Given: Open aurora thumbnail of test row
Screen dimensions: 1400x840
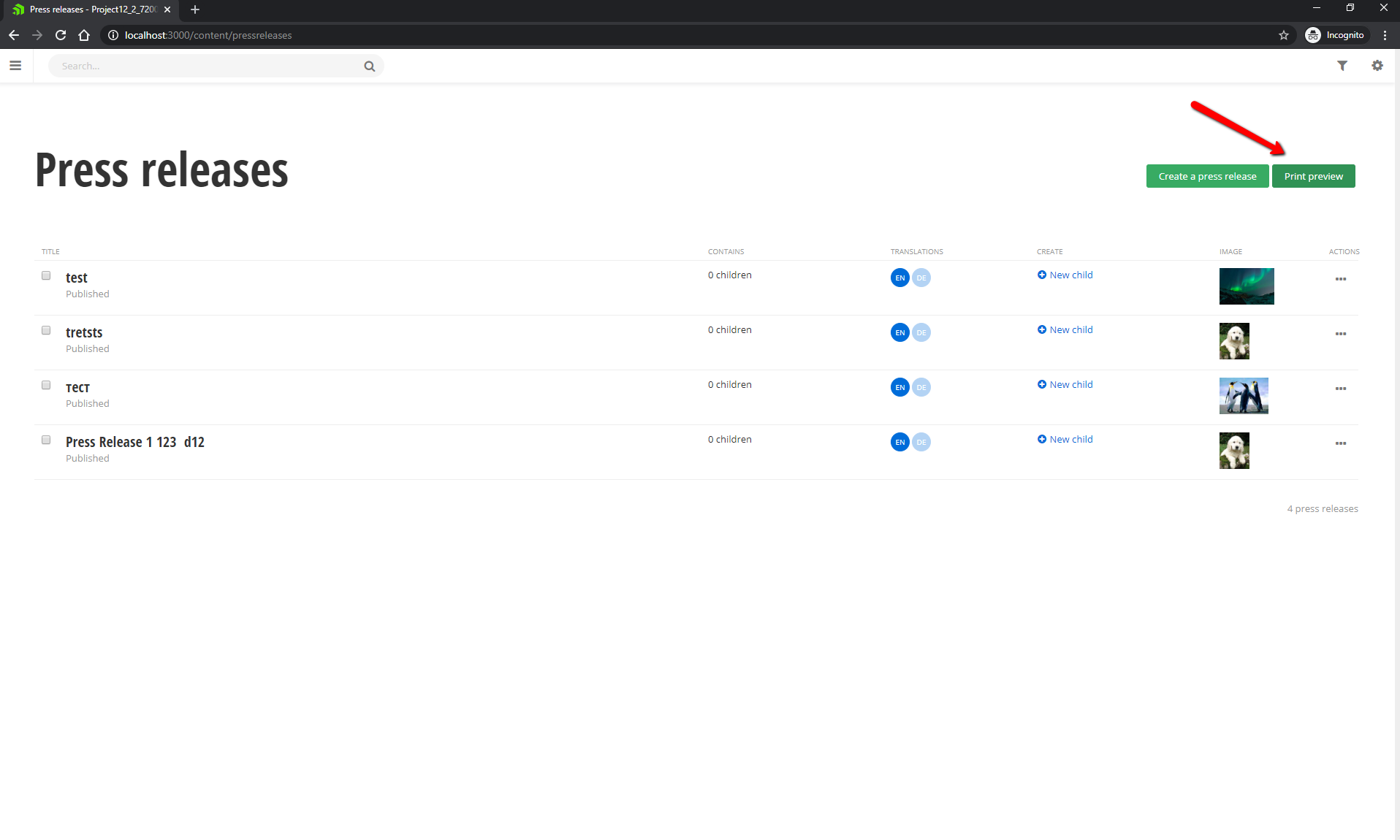Looking at the screenshot, I should click(1247, 286).
